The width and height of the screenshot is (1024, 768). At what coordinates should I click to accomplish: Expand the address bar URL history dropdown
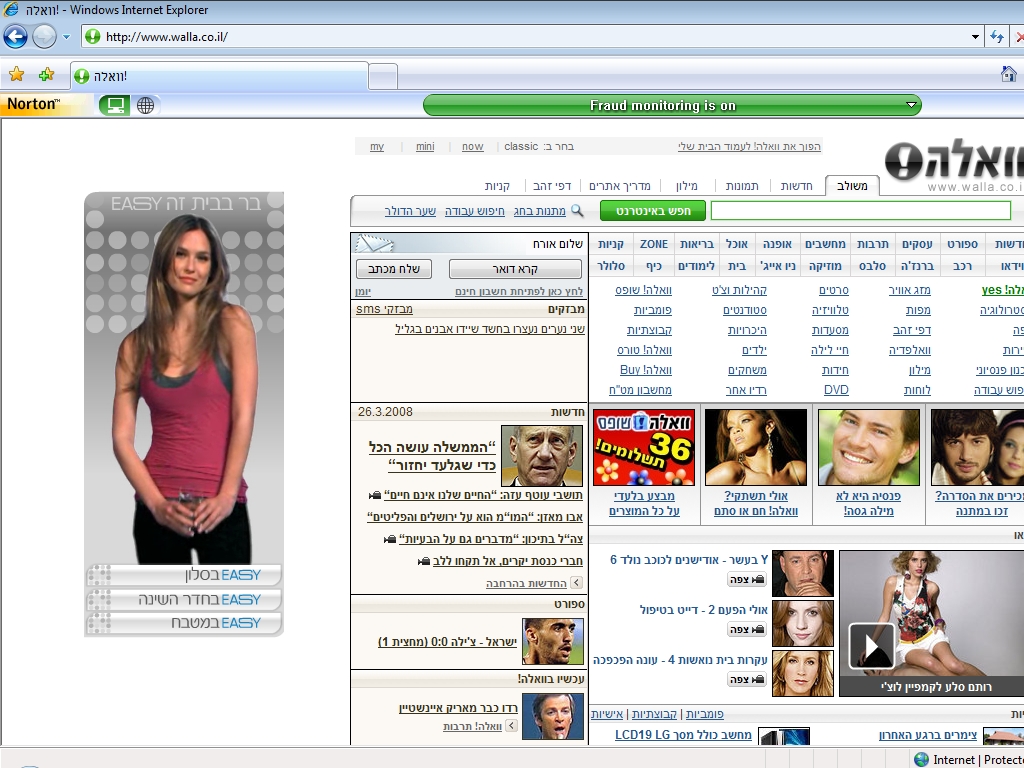click(975, 37)
